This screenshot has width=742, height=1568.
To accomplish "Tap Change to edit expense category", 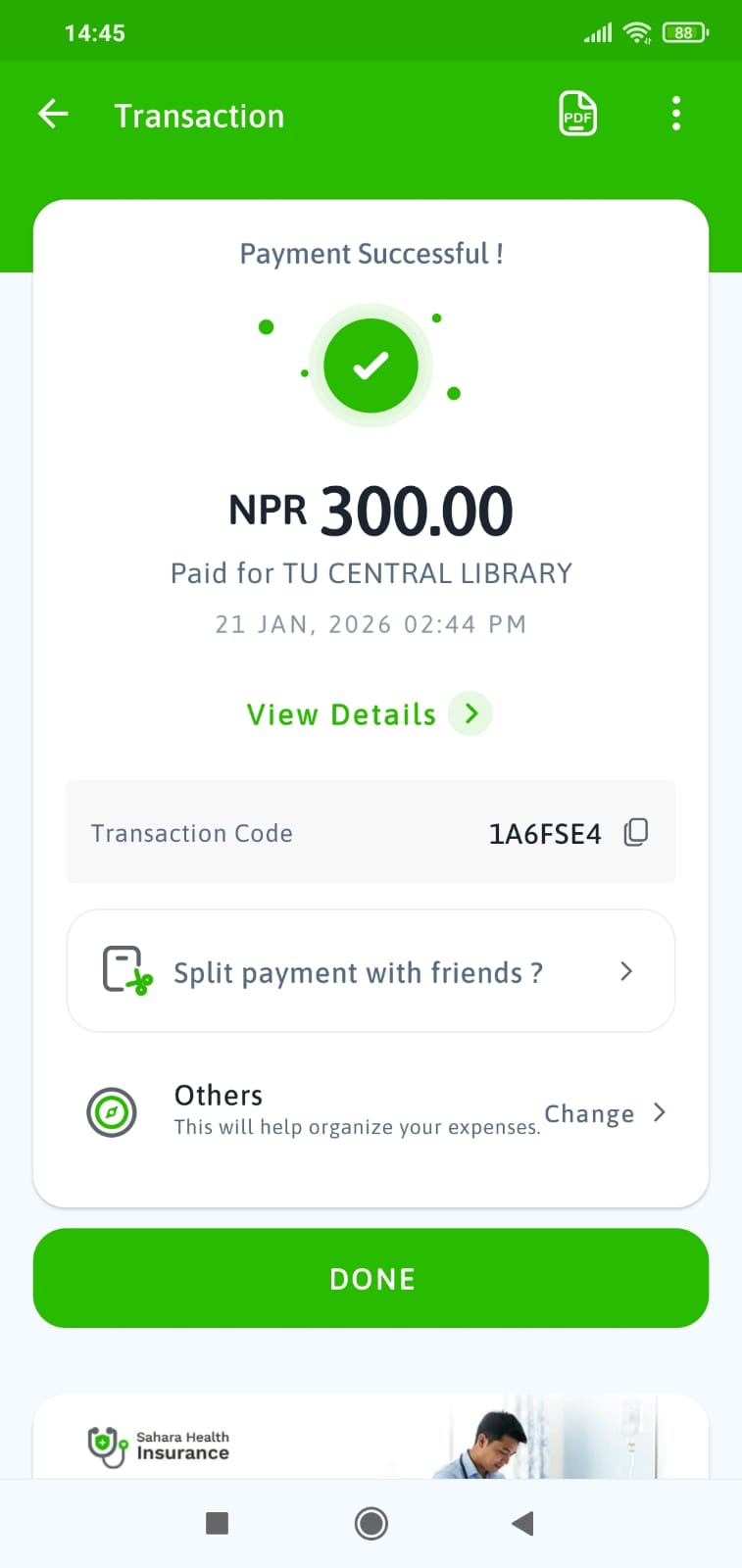I will coord(589,1113).
